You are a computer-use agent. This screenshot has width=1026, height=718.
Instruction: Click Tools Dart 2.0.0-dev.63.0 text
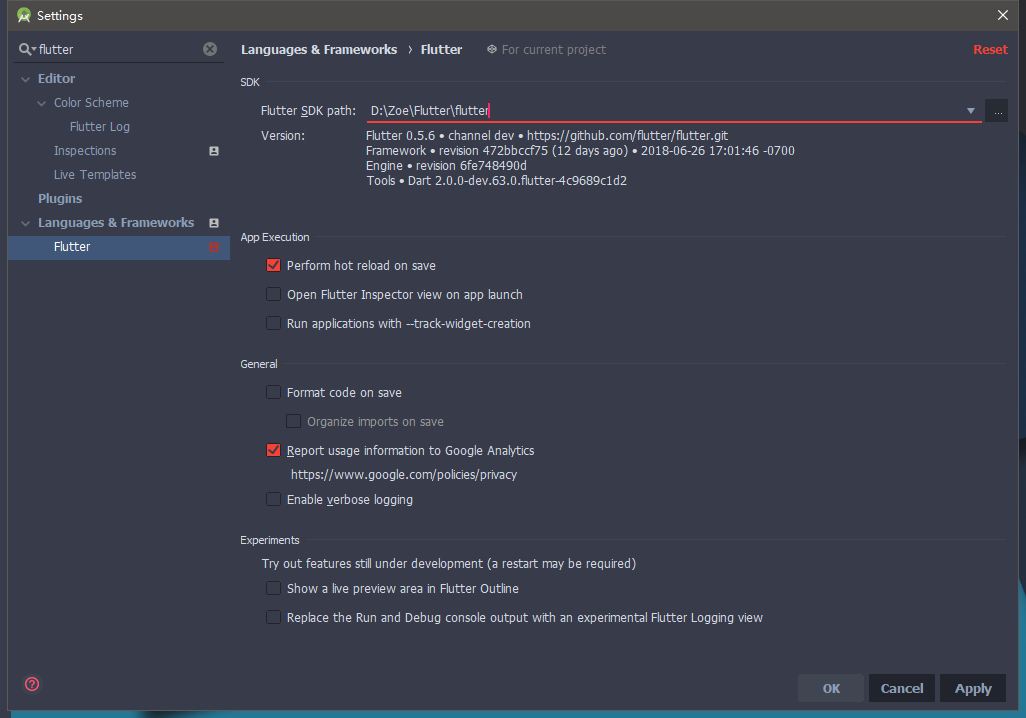[x=497, y=181]
